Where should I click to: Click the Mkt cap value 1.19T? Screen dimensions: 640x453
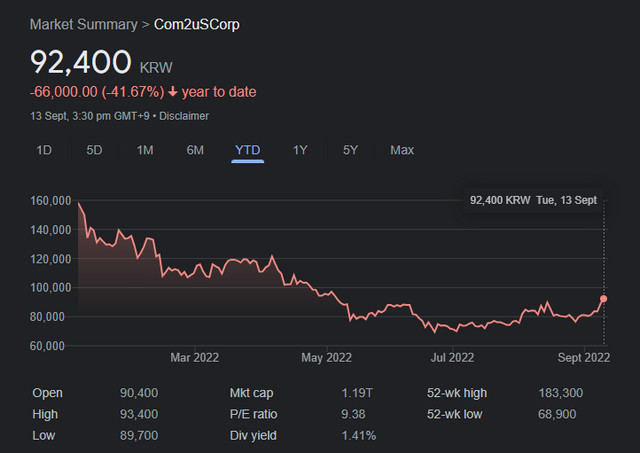(x=357, y=393)
